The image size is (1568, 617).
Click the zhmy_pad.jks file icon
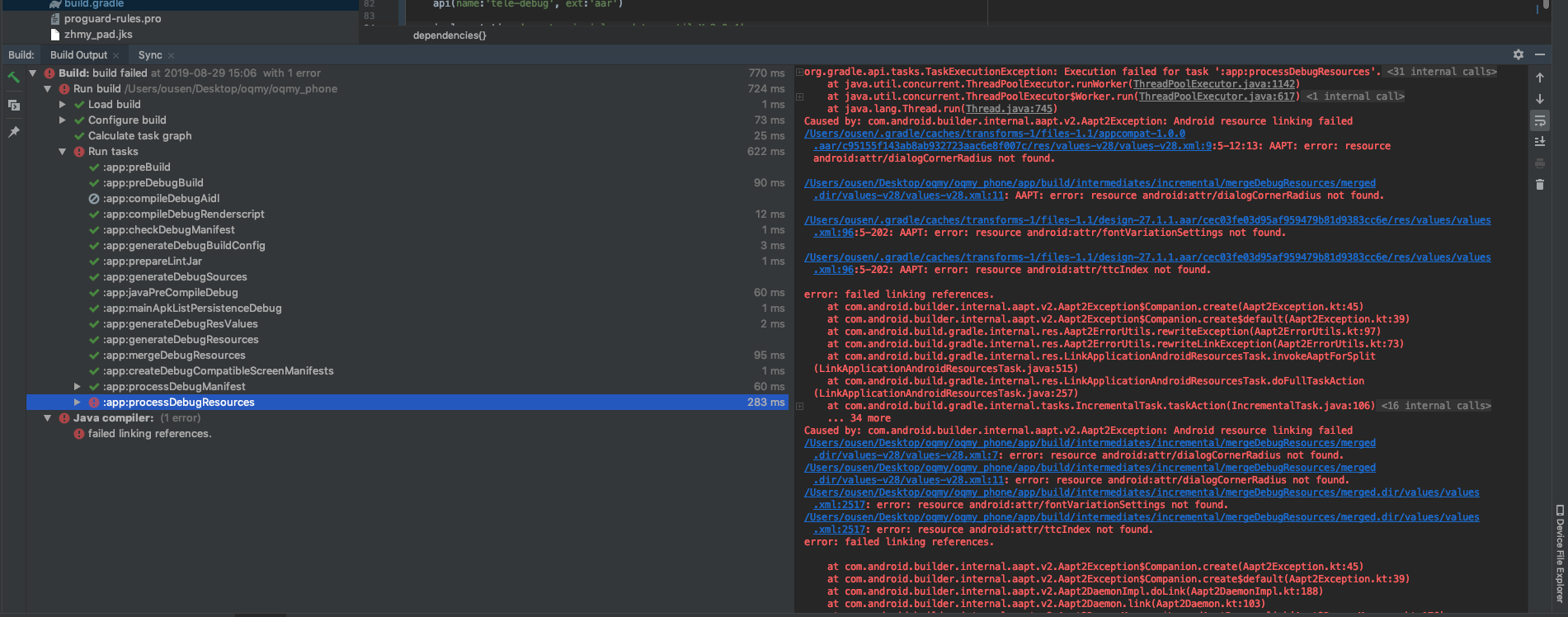(x=55, y=35)
